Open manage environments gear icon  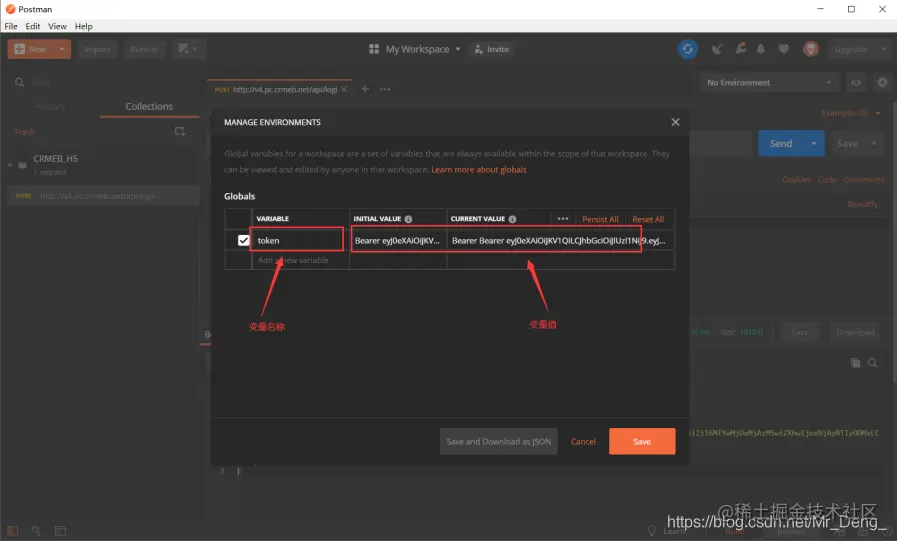click(882, 82)
